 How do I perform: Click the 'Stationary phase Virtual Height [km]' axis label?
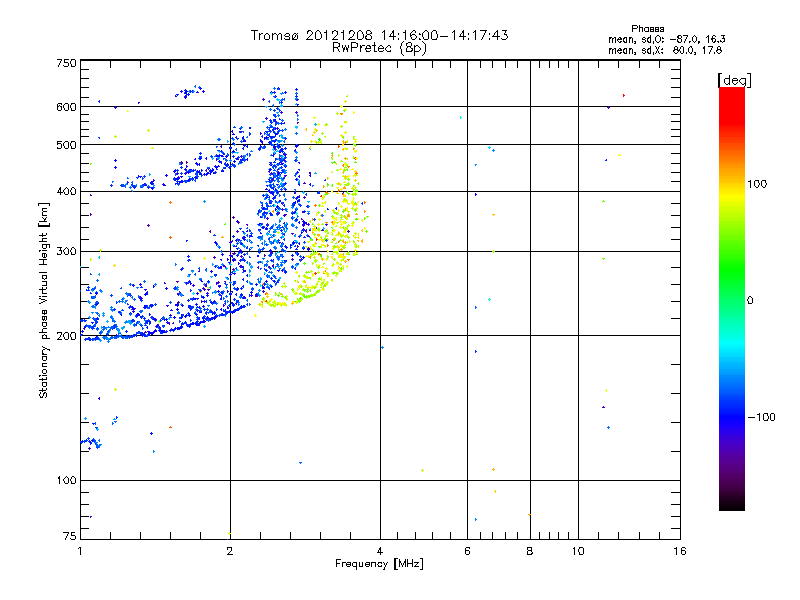click(44, 300)
